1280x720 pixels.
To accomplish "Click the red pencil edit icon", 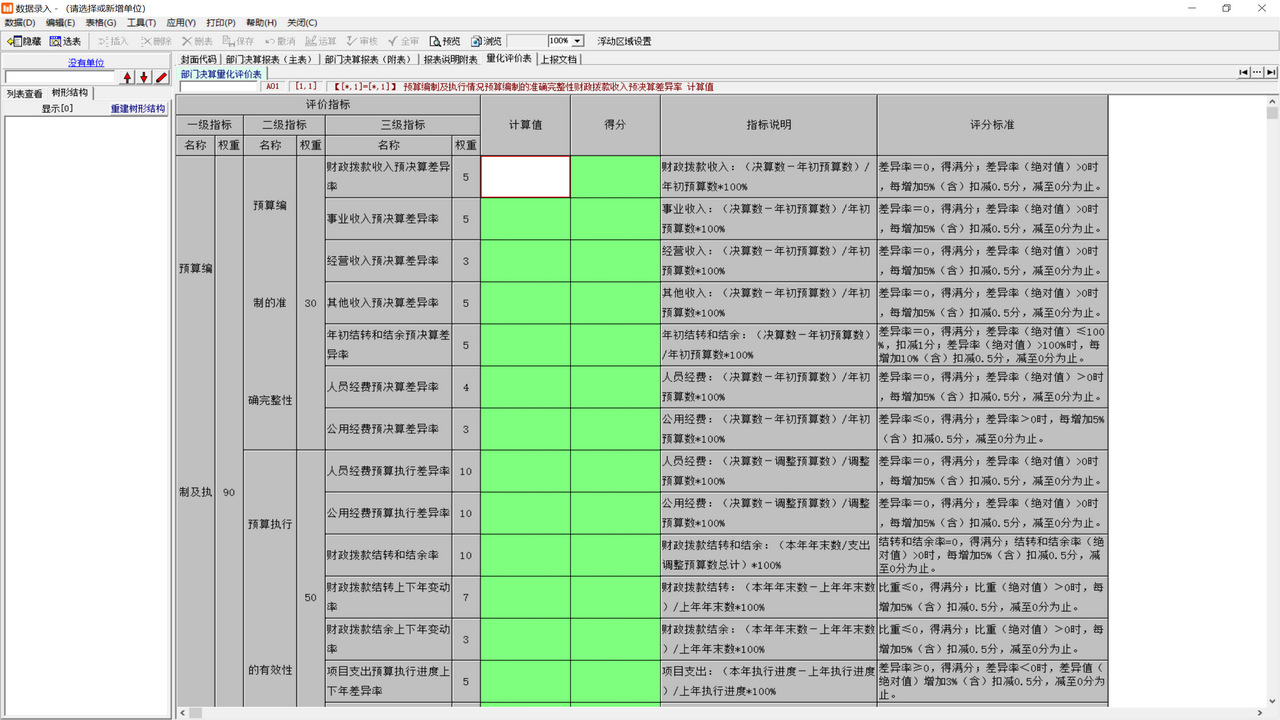I will point(162,76).
